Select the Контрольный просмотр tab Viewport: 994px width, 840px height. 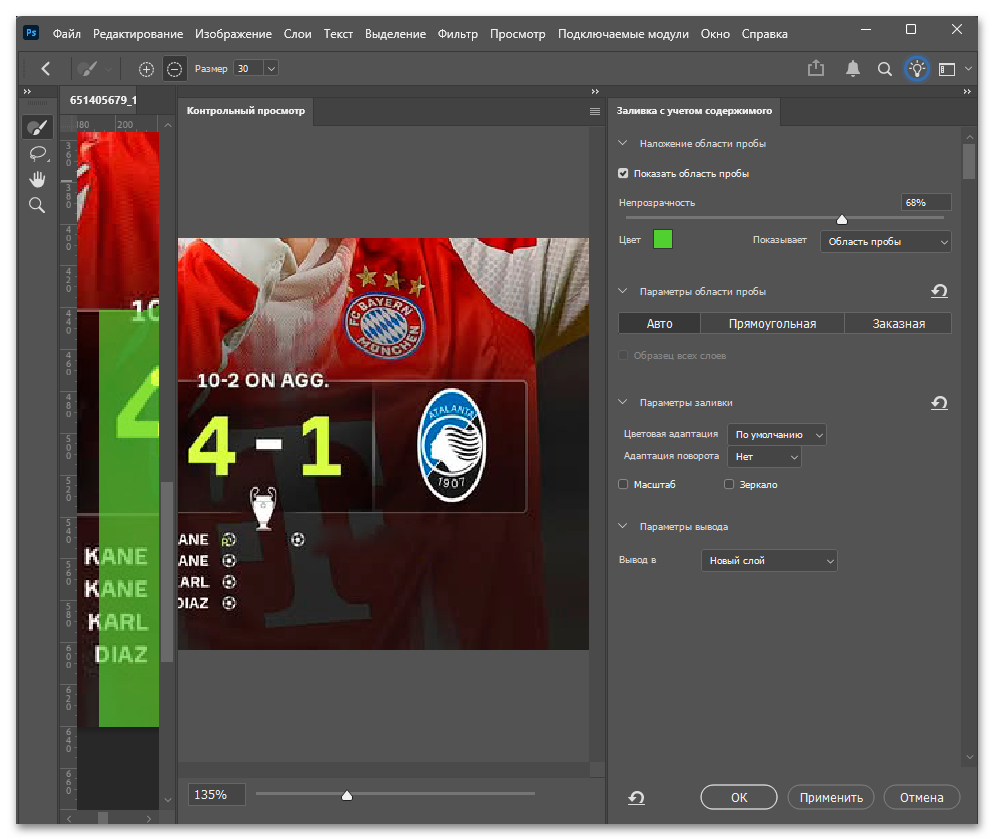pos(246,111)
